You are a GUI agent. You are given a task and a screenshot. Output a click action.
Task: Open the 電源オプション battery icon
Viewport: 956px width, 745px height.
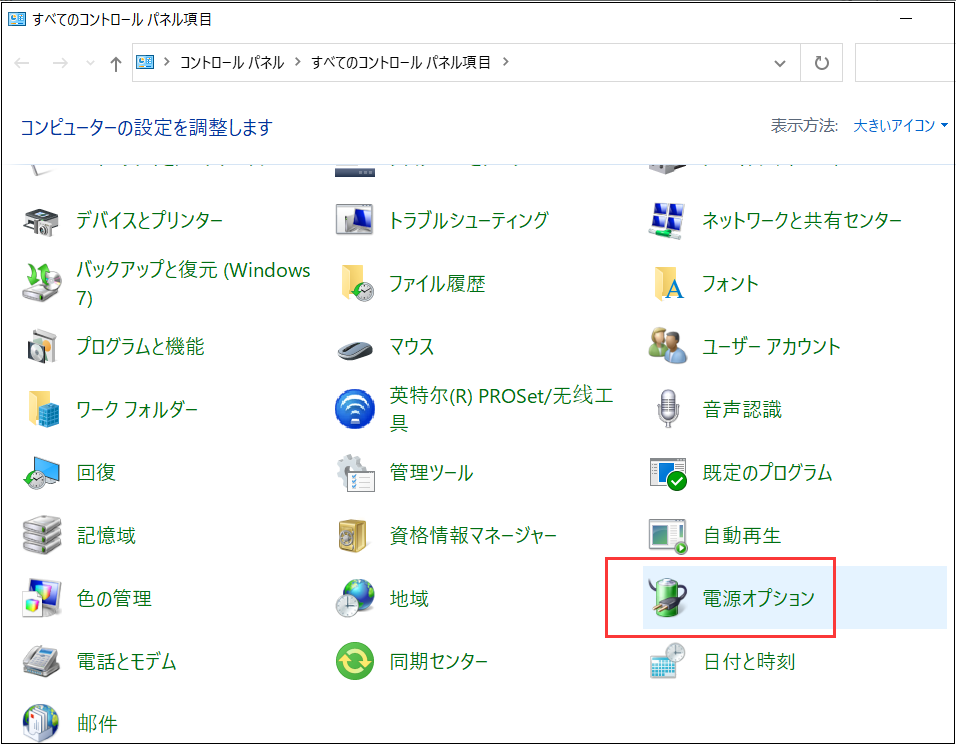point(668,598)
